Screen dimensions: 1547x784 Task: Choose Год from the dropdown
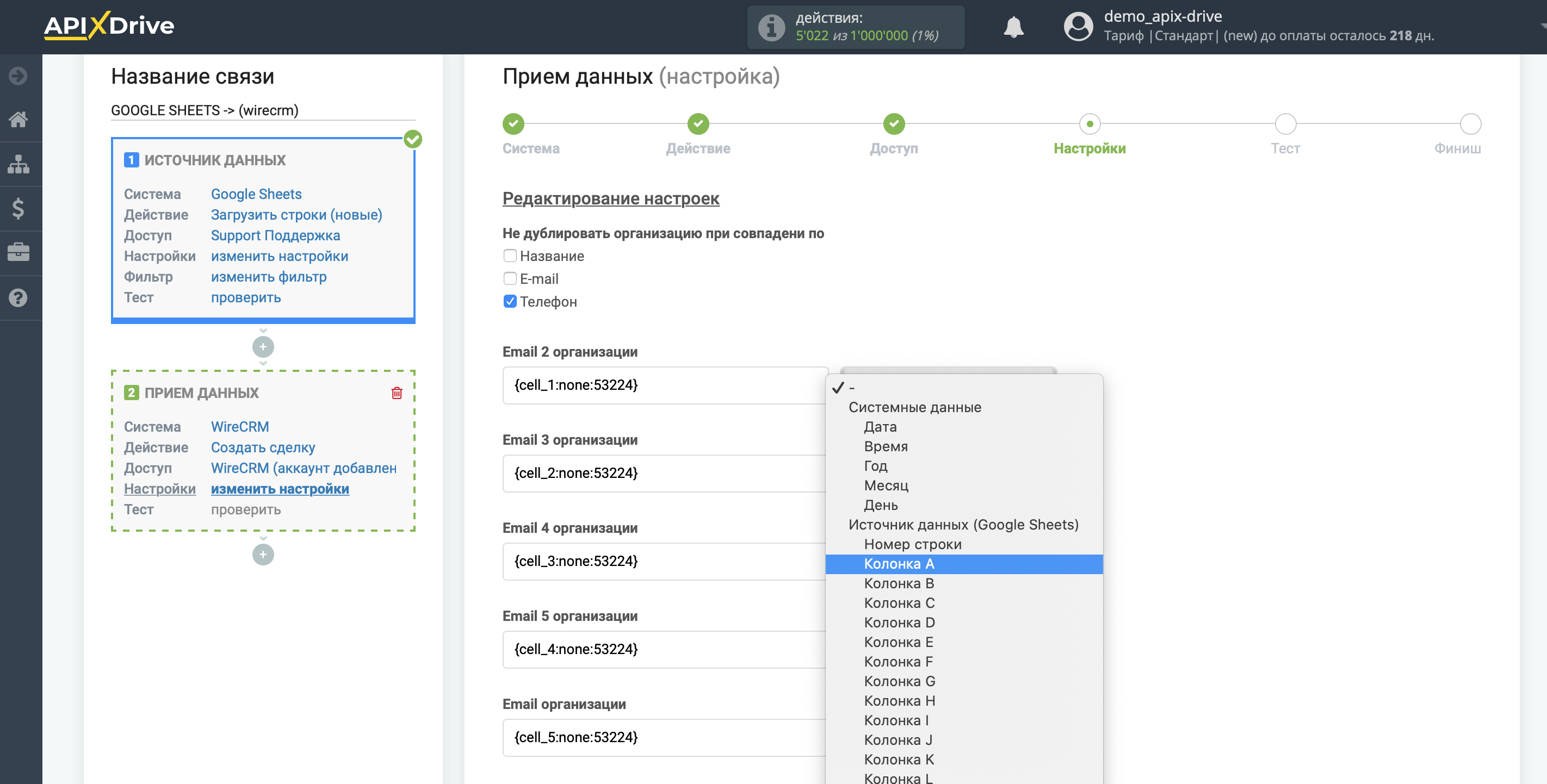tap(964, 466)
